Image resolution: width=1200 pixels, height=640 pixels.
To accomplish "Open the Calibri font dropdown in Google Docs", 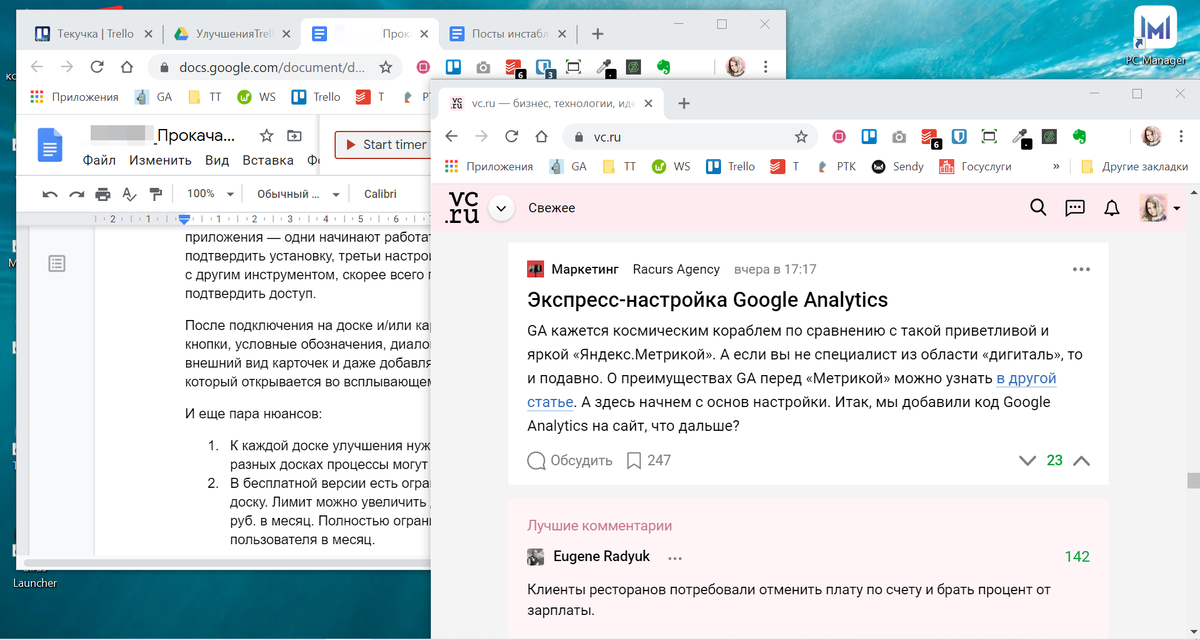I will pos(380,194).
